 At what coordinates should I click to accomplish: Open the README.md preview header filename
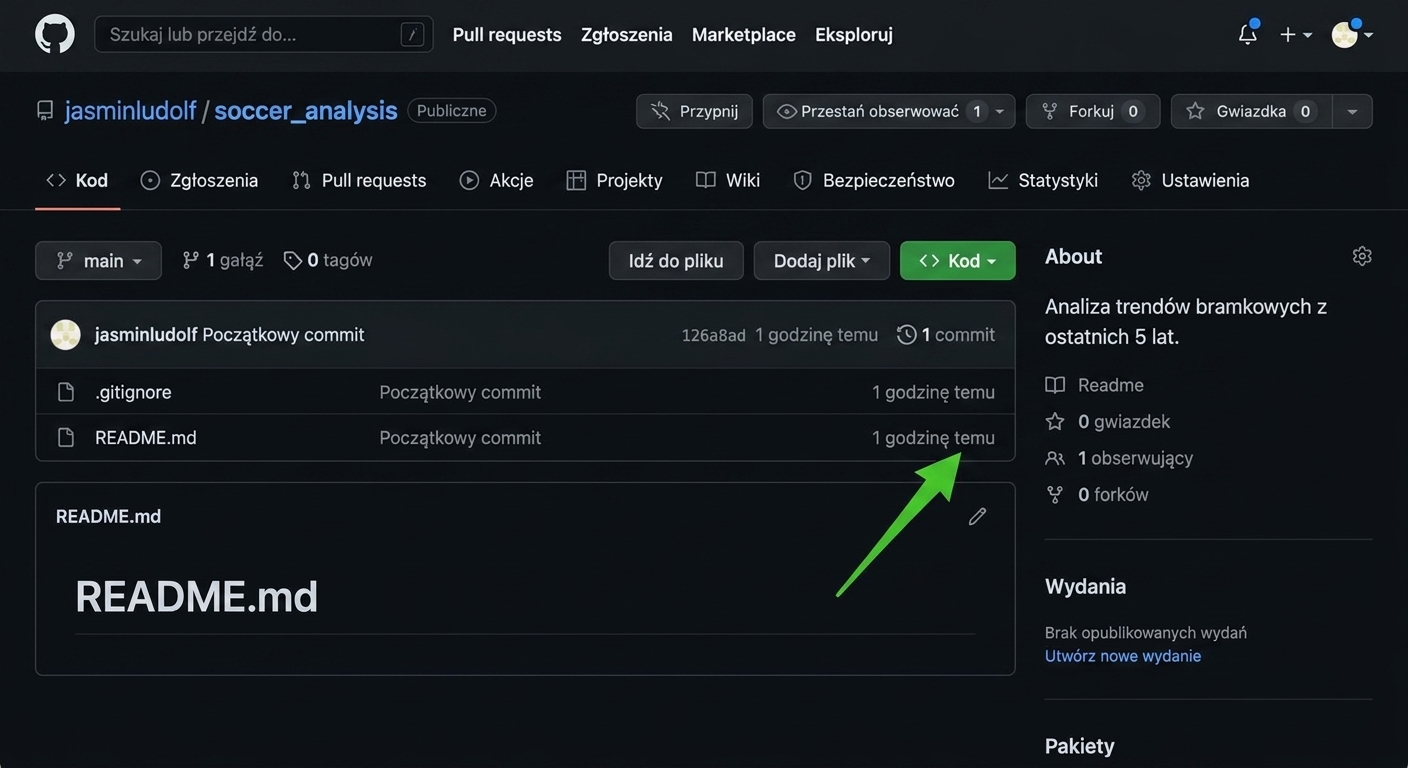pos(108,516)
